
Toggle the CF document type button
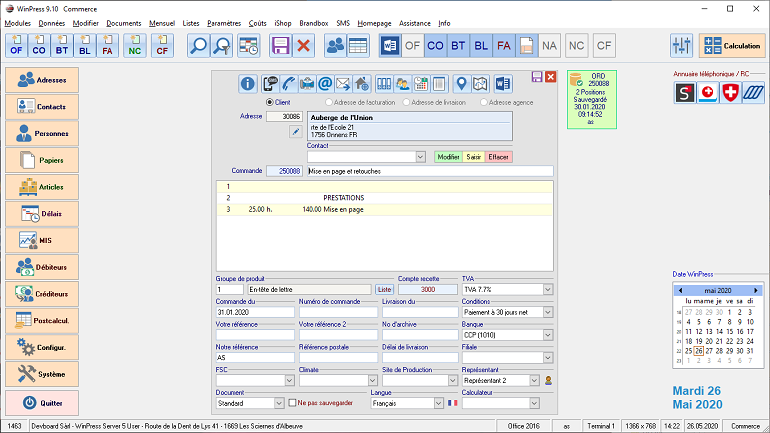click(604, 46)
